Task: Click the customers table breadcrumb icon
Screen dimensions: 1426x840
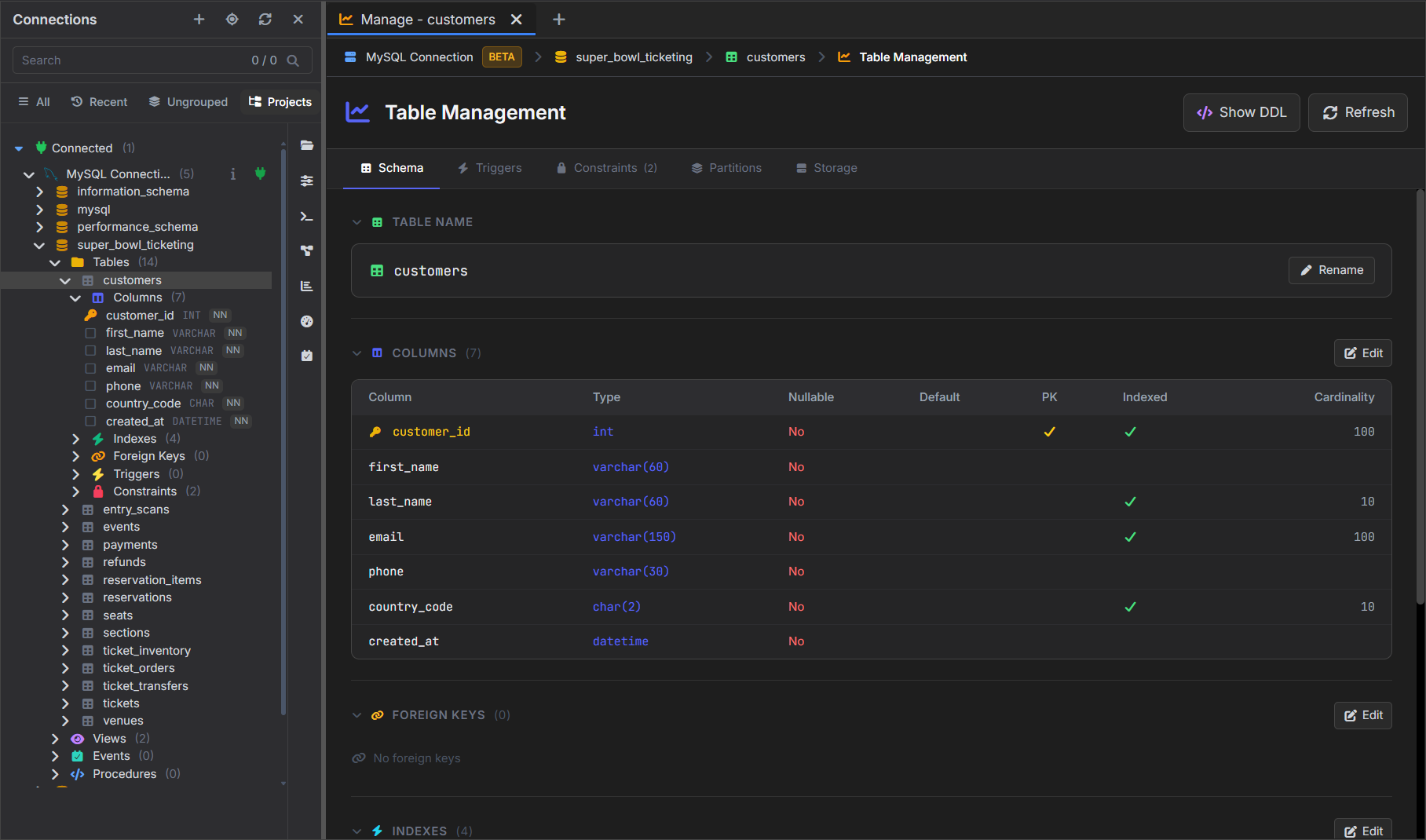Action: click(x=731, y=57)
